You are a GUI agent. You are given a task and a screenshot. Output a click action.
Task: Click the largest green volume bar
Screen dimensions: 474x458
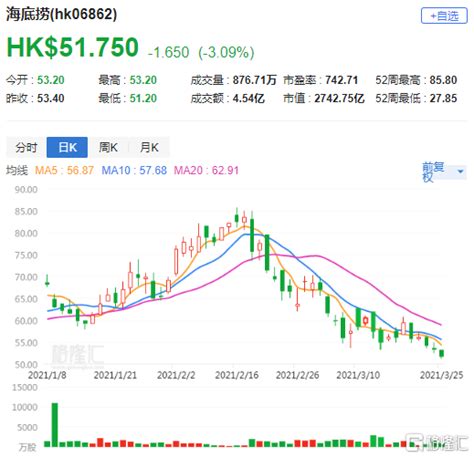[54, 425]
